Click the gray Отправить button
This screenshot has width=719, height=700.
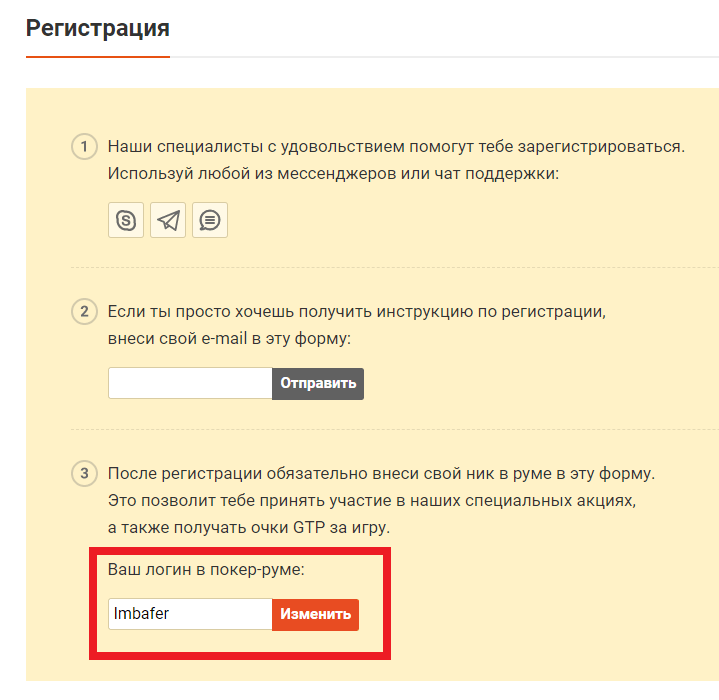318,384
